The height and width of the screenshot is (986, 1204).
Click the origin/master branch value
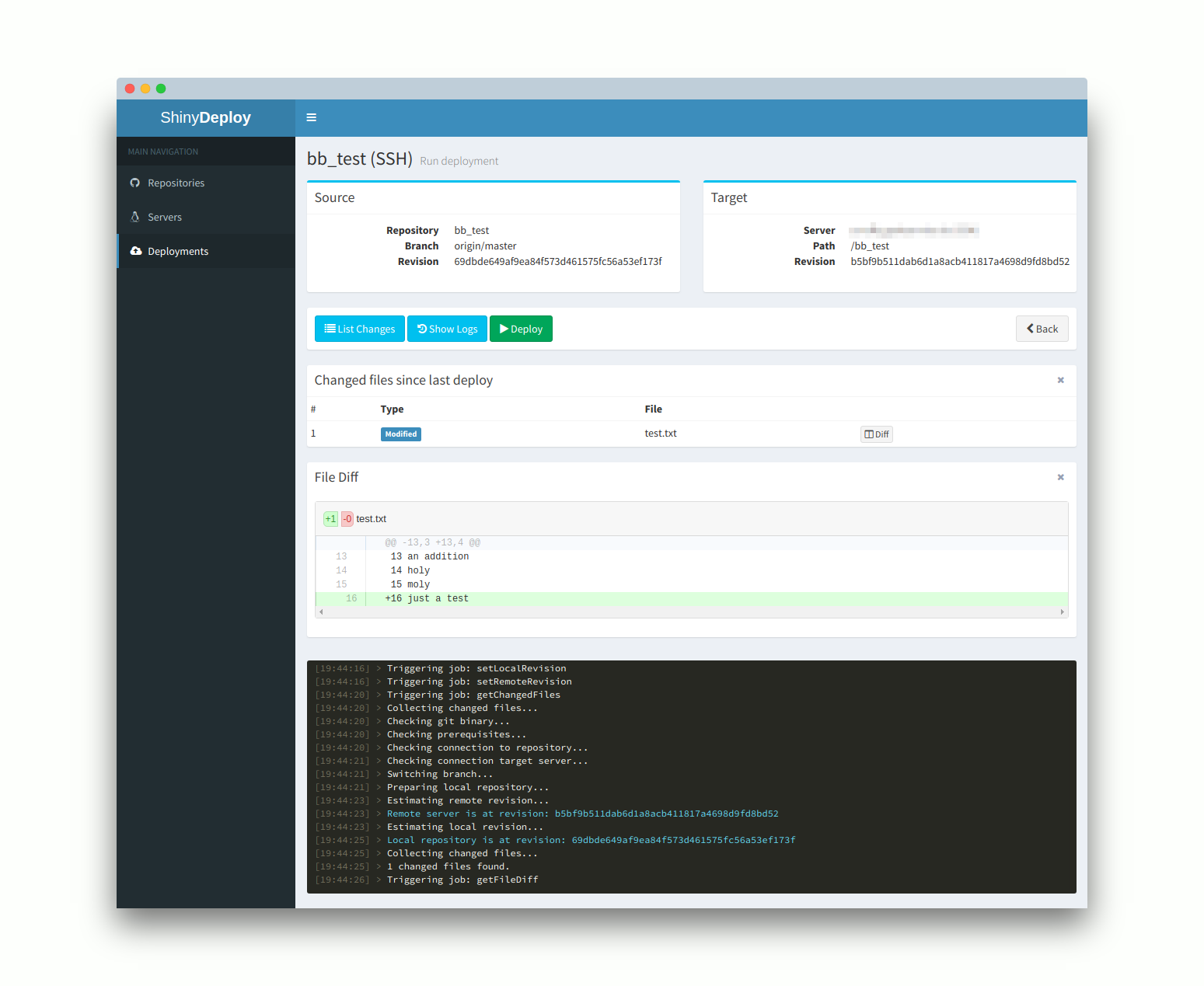click(485, 246)
